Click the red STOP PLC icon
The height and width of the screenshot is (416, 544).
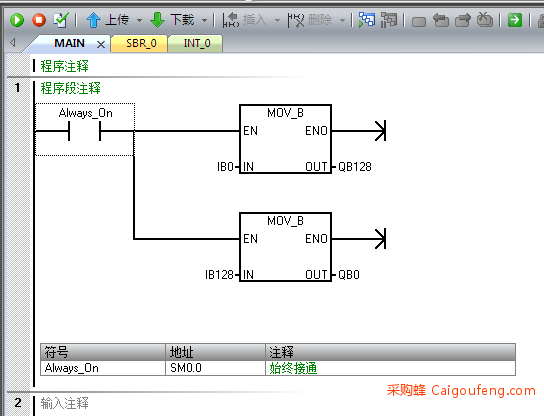(39, 20)
